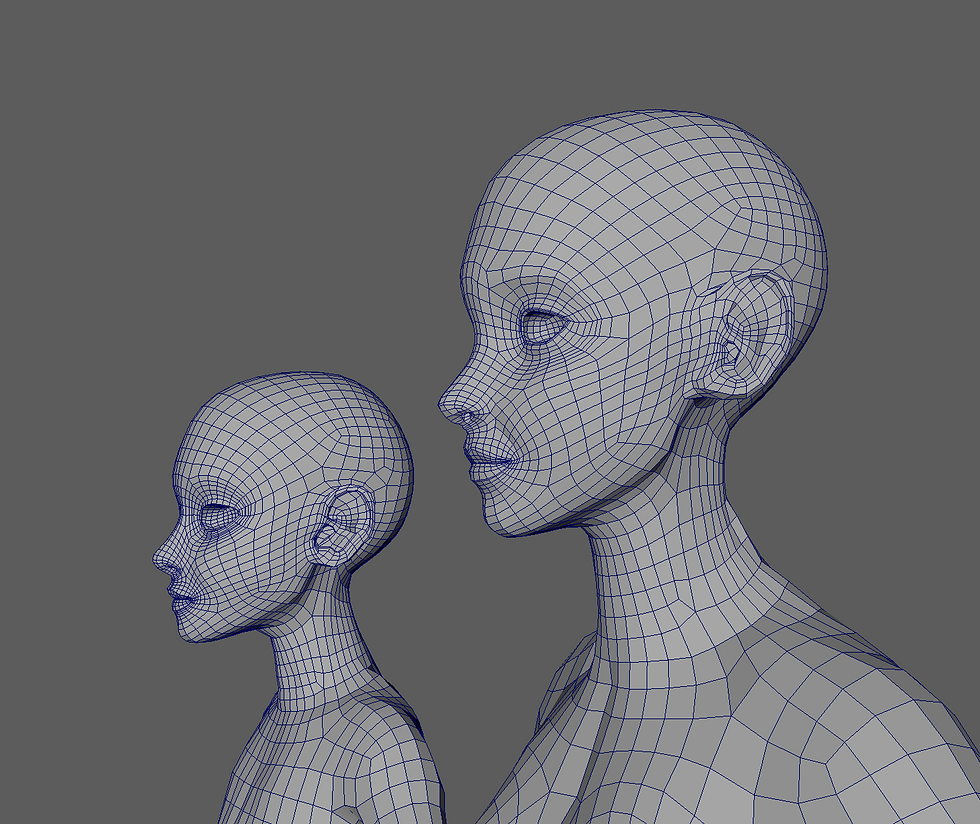Click the ear of the smaller head
The image size is (980, 824).
pos(341,526)
